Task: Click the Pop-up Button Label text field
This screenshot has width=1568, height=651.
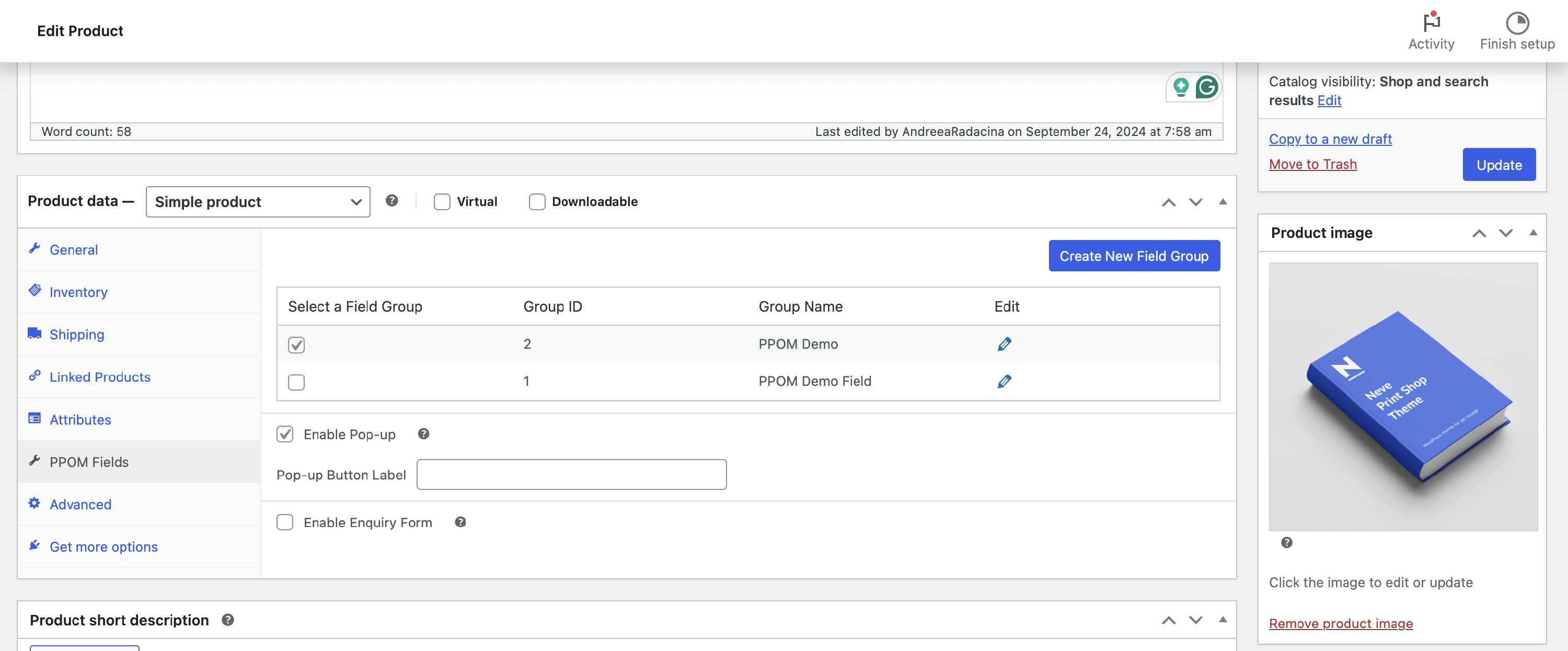Action: (571, 474)
